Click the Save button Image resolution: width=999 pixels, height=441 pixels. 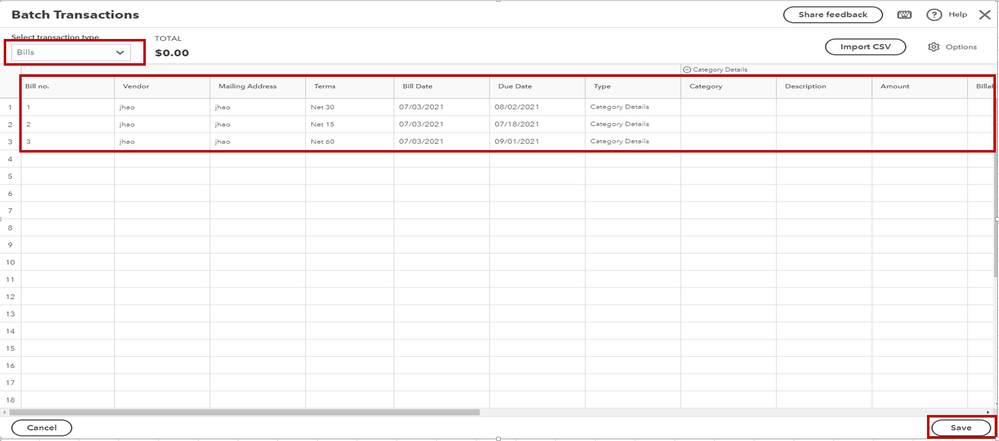pos(961,428)
